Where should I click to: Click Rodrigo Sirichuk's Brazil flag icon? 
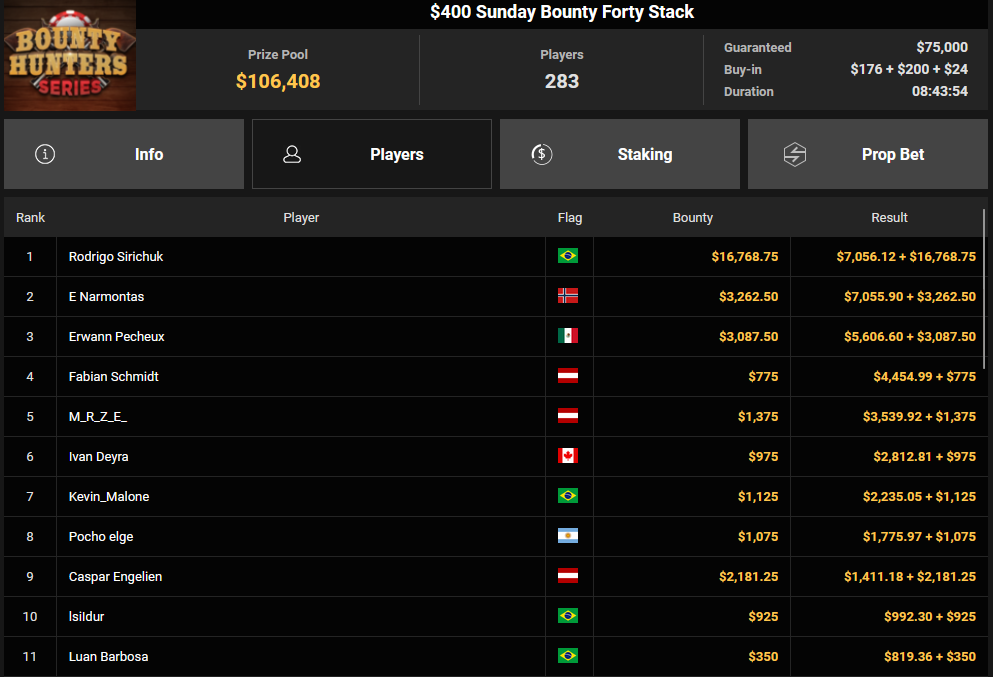point(568,256)
